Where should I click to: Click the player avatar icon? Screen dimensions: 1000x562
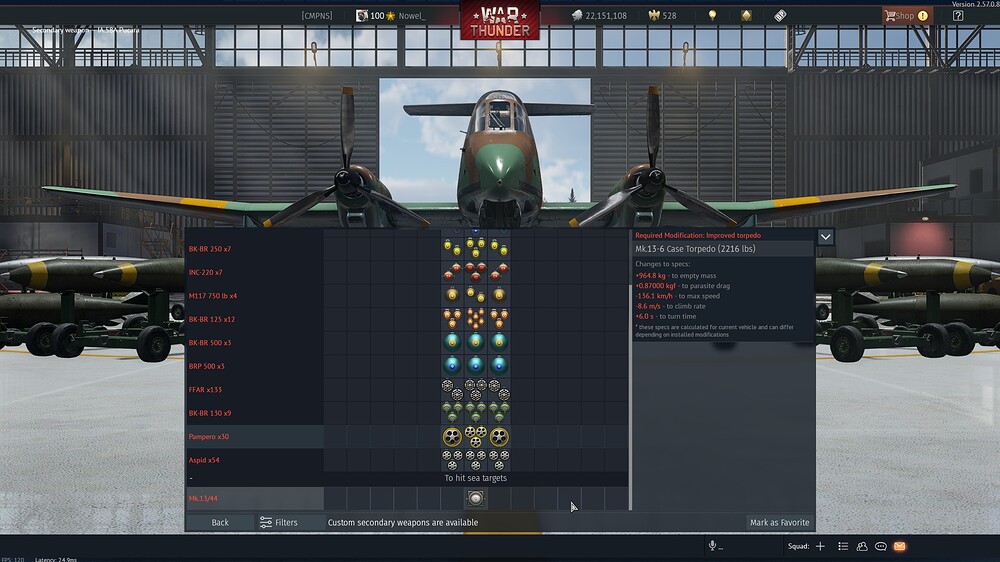pos(362,15)
